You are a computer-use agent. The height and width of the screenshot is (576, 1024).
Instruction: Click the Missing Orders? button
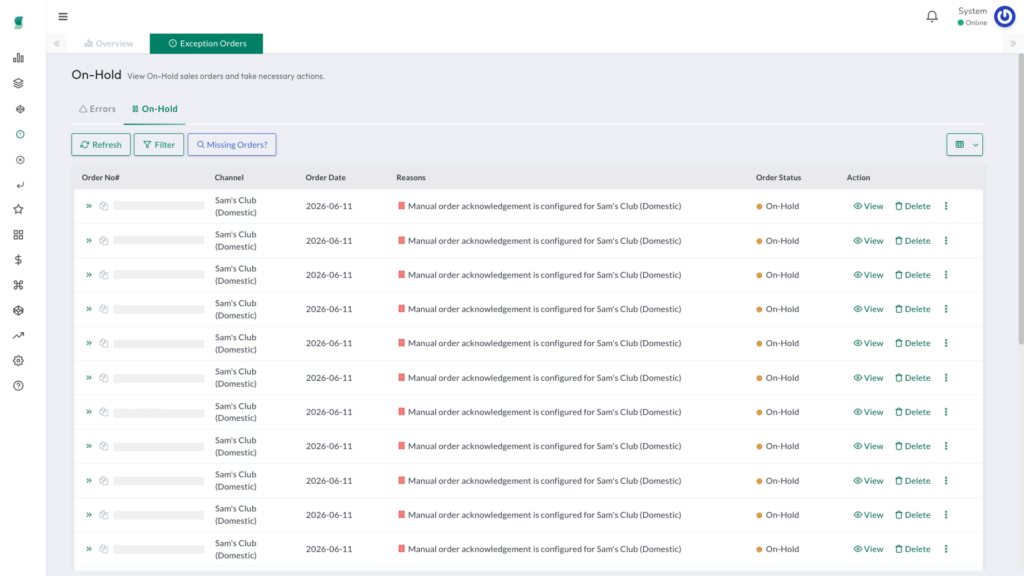pos(232,144)
